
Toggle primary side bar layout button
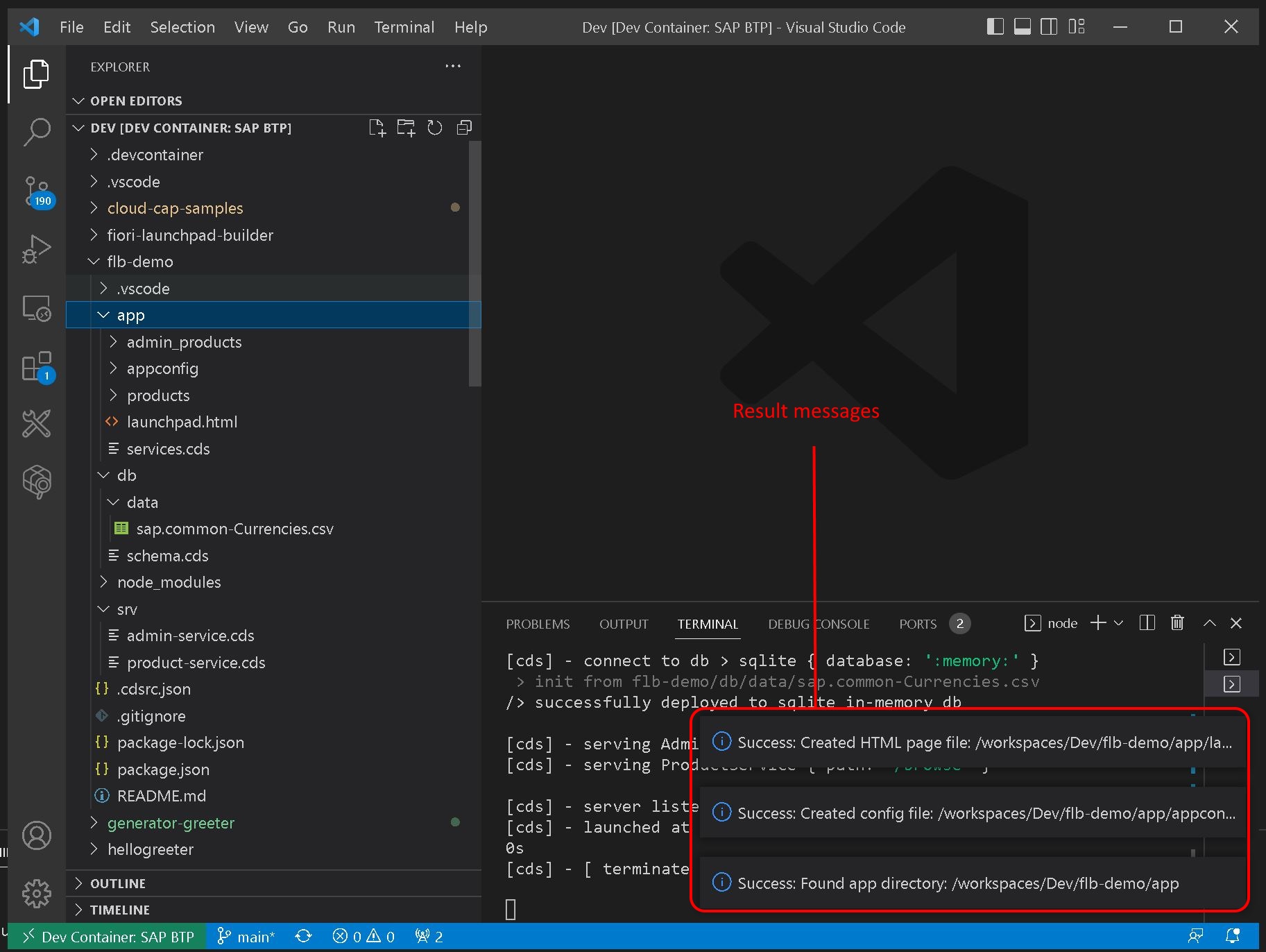(x=995, y=27)
